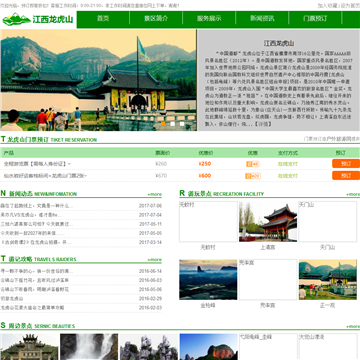Click 在线支付 in the ¥670 ticket row
360x360 pixels.
pos(288,176)
